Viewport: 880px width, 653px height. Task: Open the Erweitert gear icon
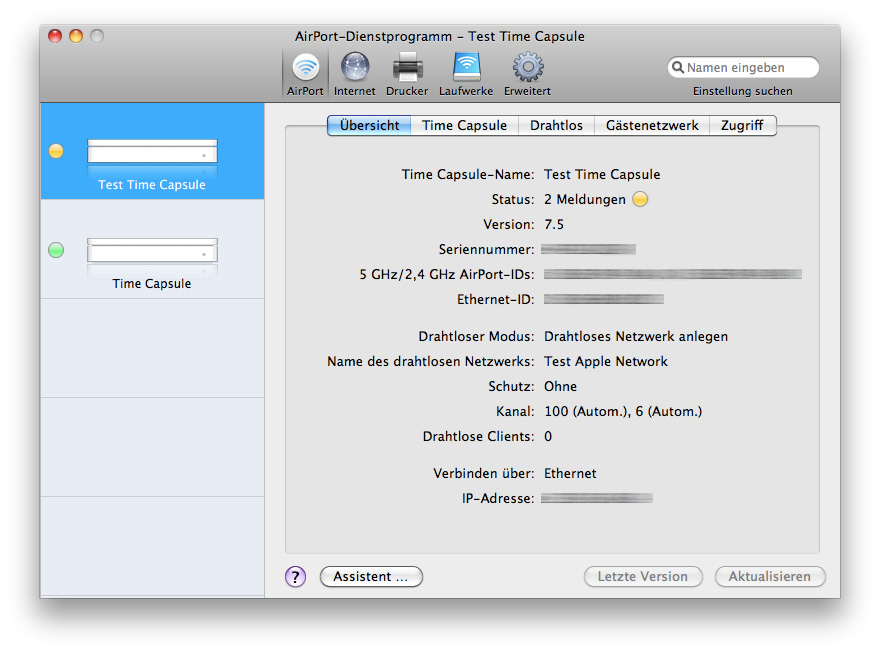pos(528,67)
